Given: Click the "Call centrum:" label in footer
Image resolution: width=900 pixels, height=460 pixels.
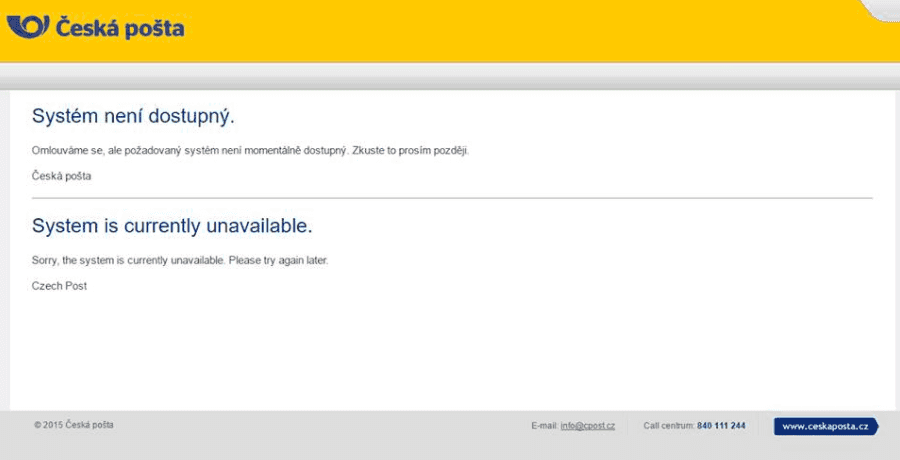Looking at the screenshot, I should [x=668, y=426].
